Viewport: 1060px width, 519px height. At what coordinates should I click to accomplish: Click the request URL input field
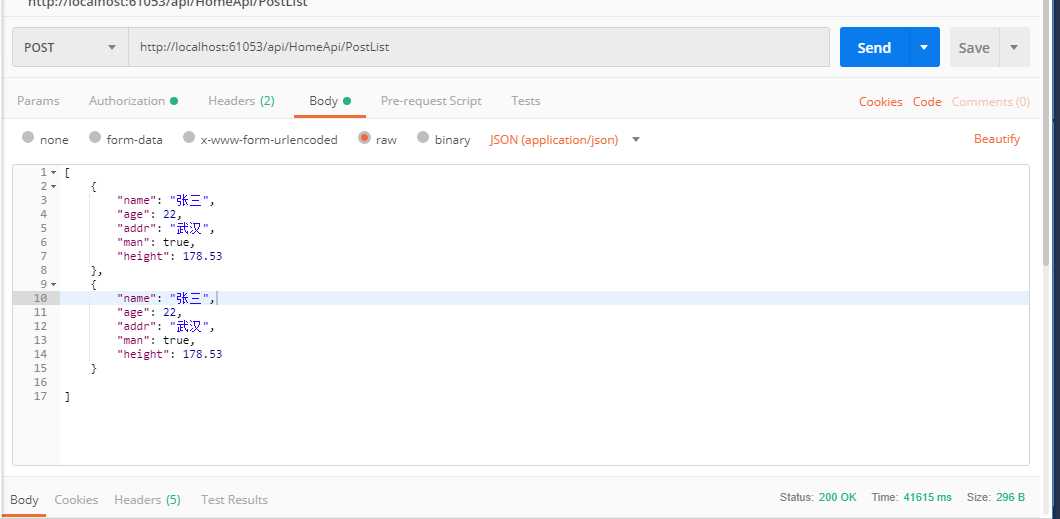[479, 47]
